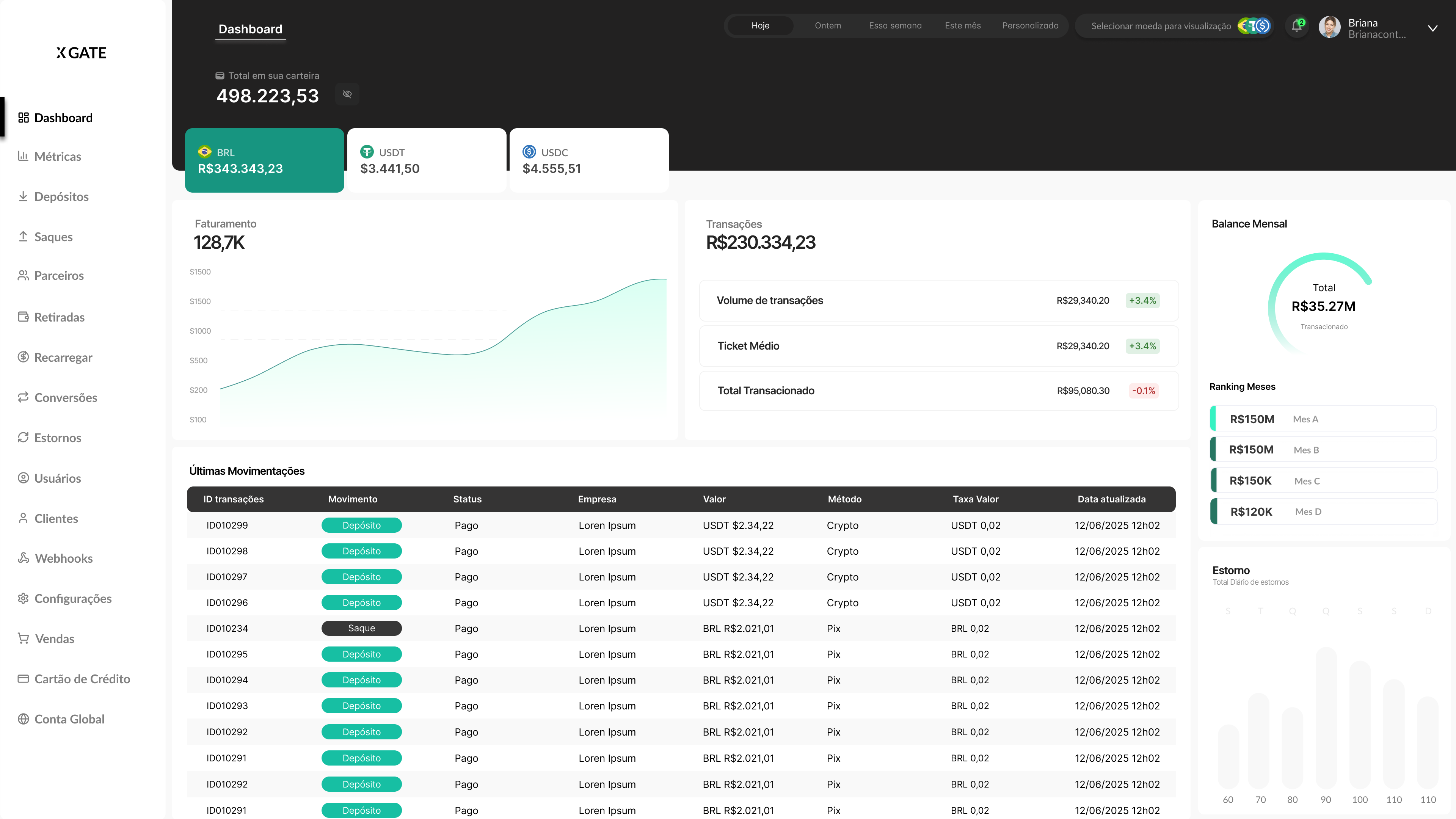Viewport: 1456px width, 819px height.
Task: Select the Este mês period tab
Action: pyautogui.click(x=963, y=26)
